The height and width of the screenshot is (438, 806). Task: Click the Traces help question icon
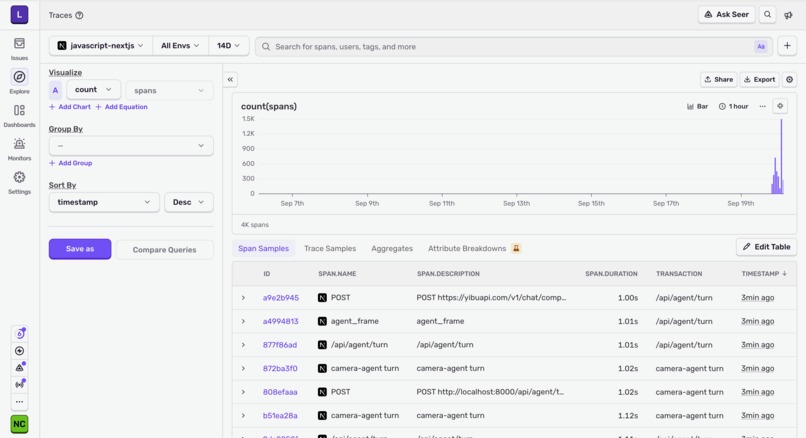[x=79, y=15]
